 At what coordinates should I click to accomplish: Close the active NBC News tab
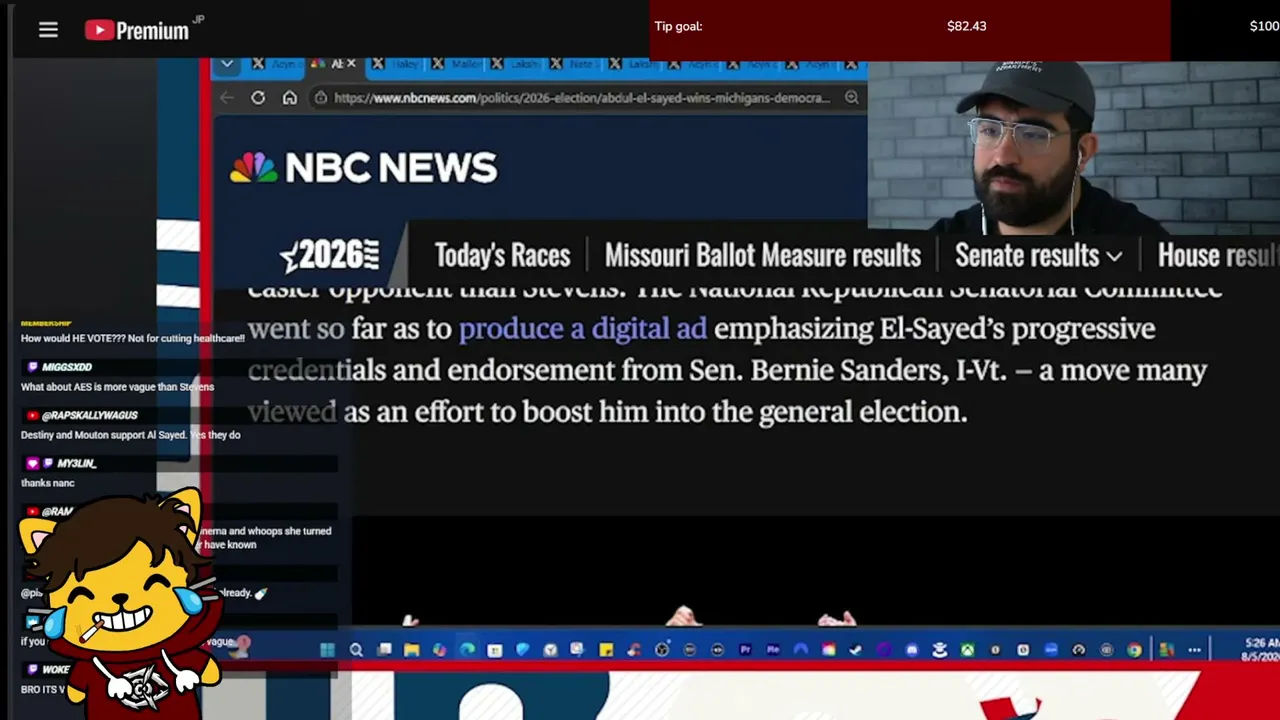pyautogui.click(x=351, y=64)
